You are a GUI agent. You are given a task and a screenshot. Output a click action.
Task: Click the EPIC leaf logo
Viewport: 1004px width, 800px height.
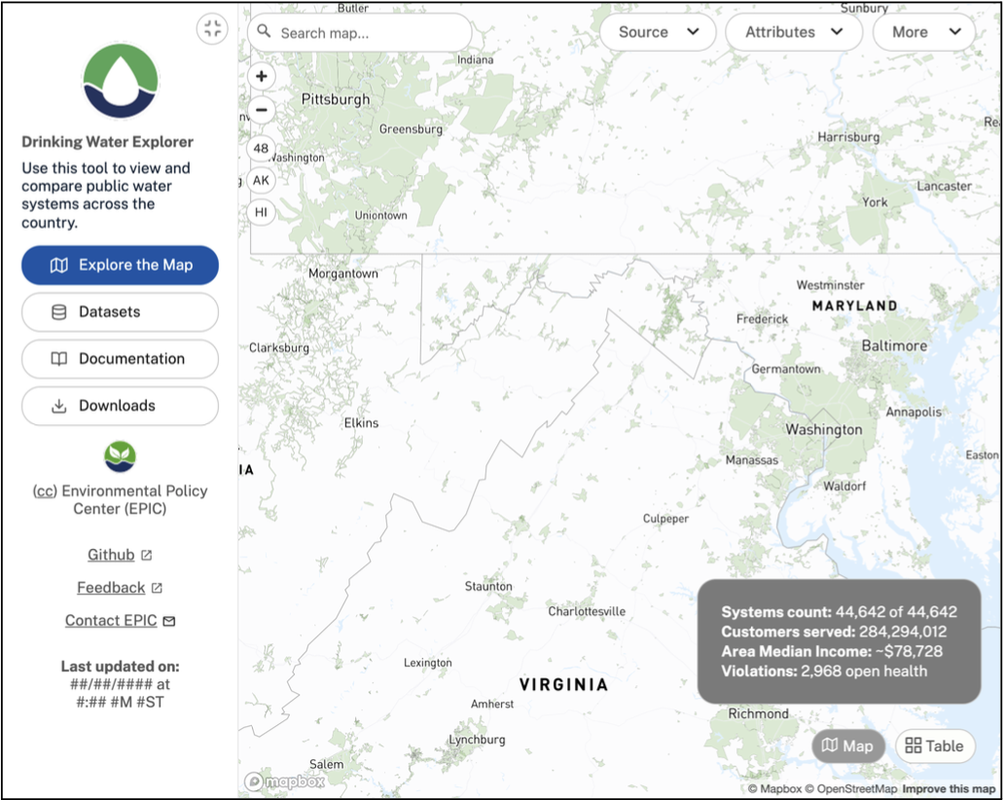pyautogui.click(x=120, y=457)
